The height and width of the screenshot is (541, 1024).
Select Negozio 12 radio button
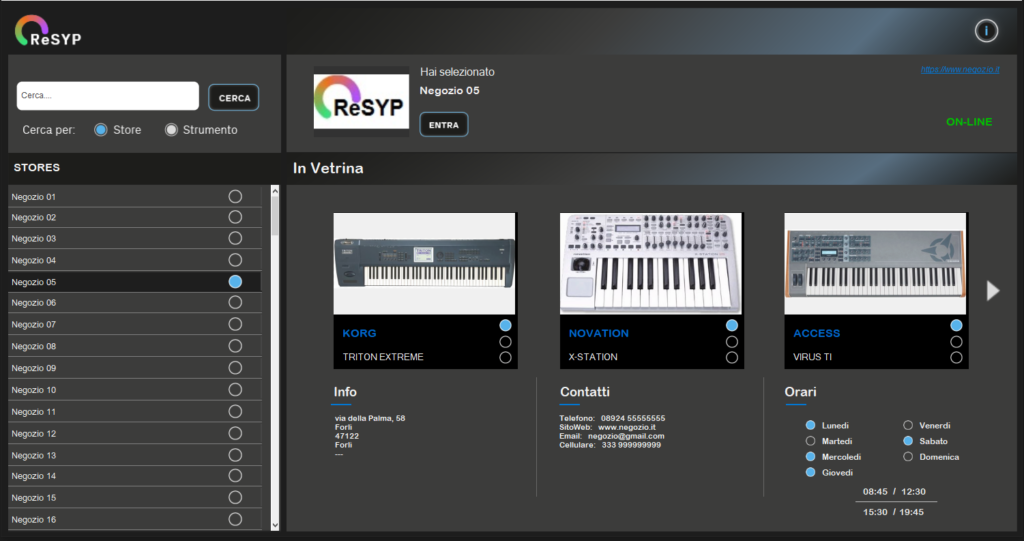(235, 433)
